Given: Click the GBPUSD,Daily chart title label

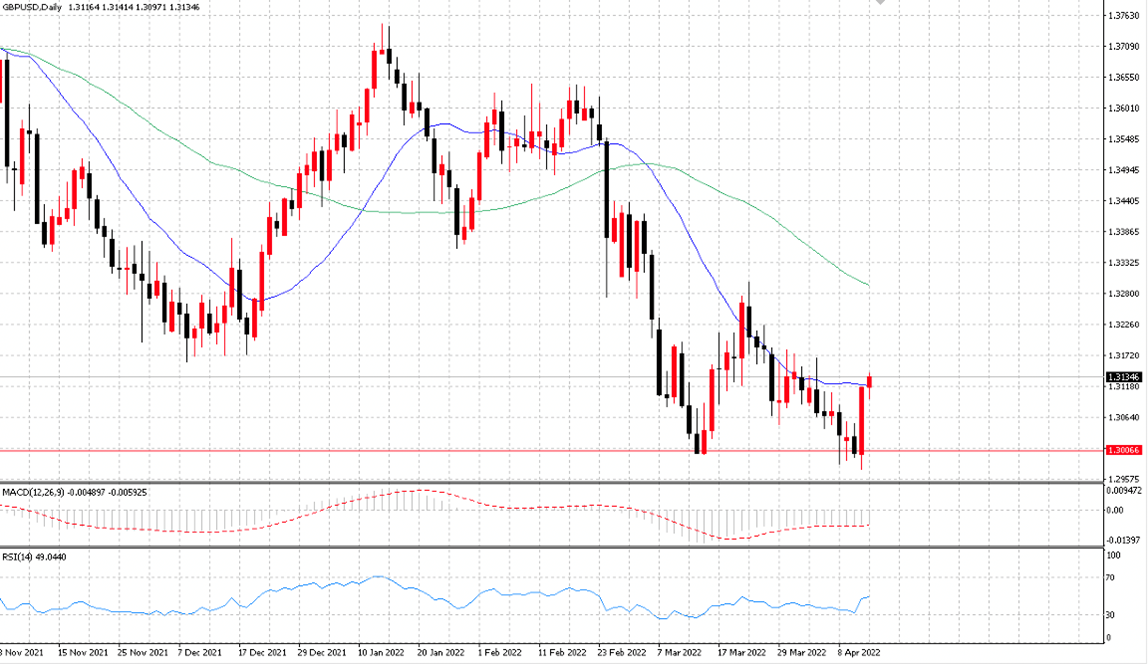Looking at the screenshot, I should coord(31,7).
